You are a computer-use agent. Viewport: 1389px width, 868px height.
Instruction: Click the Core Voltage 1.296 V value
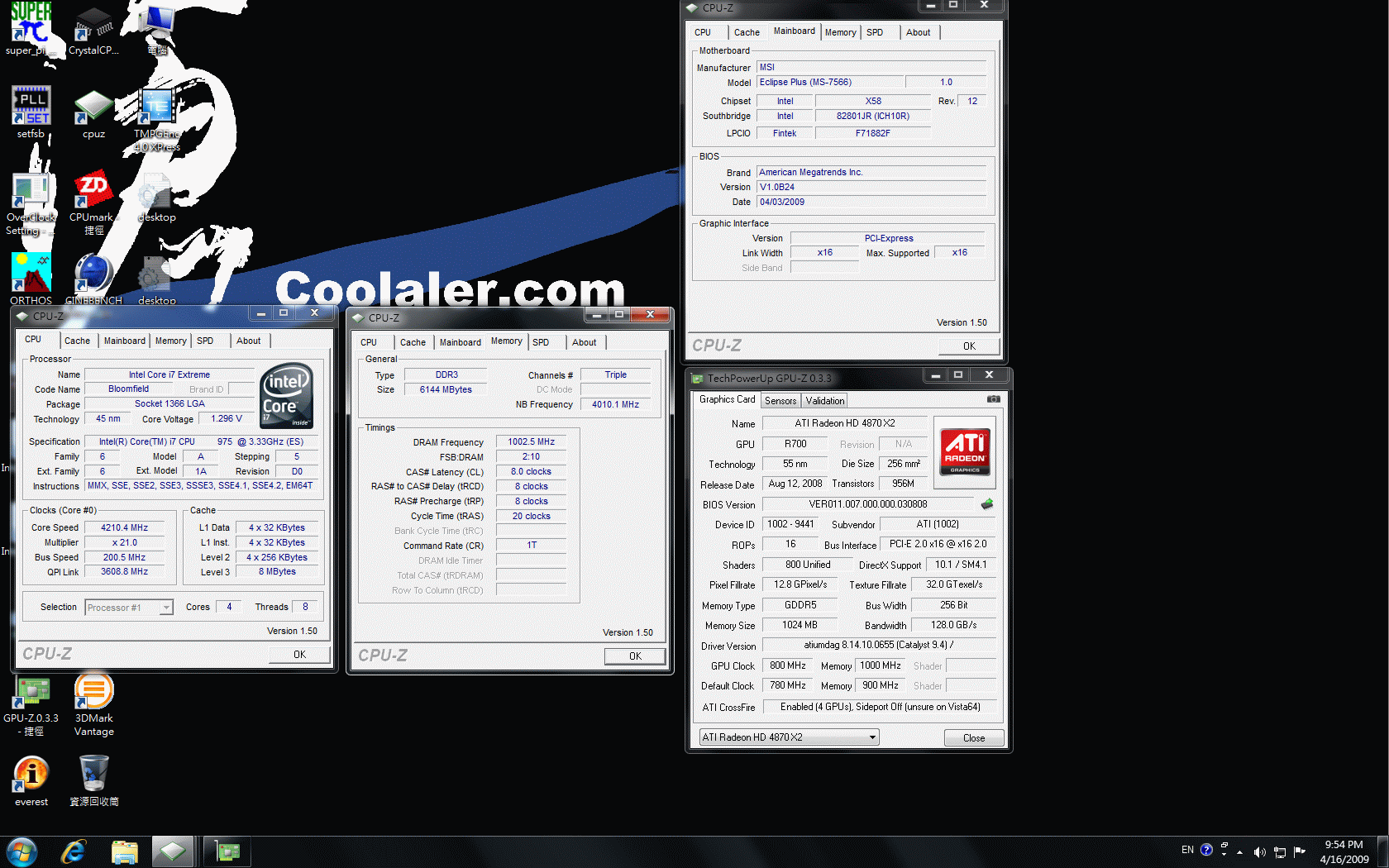click(227, 419)
